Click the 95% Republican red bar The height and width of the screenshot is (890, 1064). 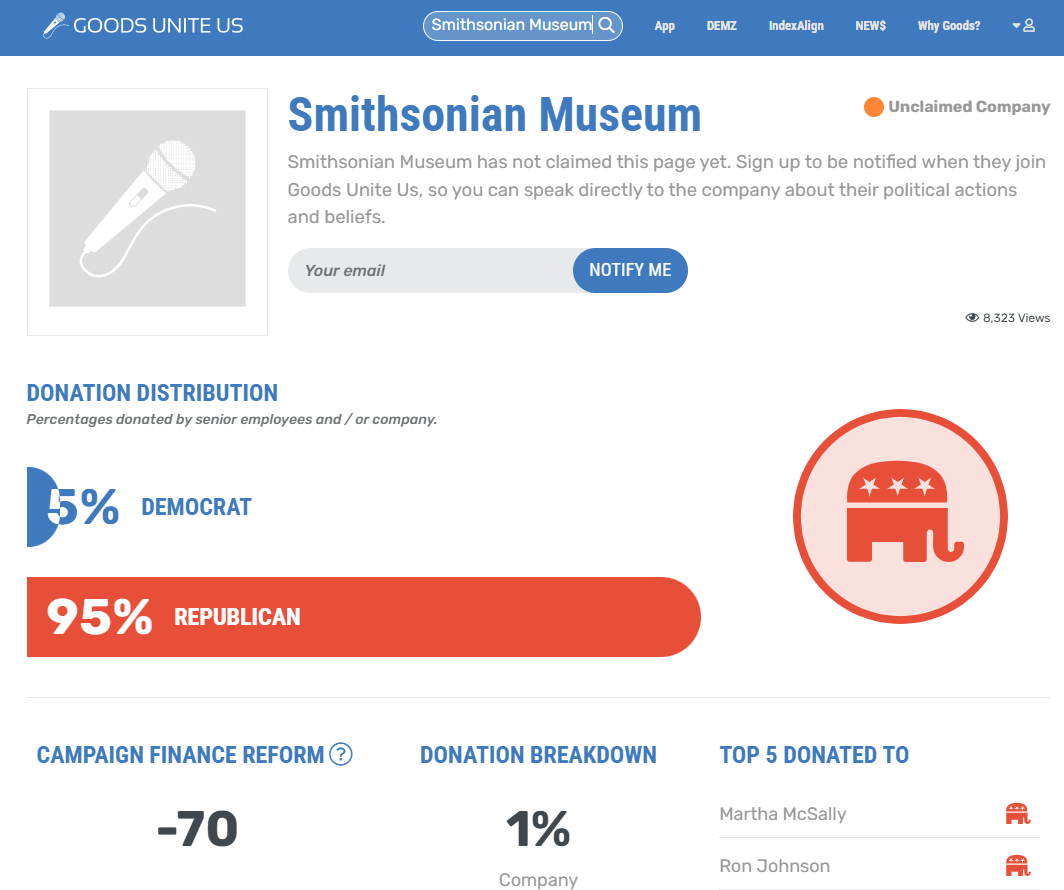pos(363,617)
